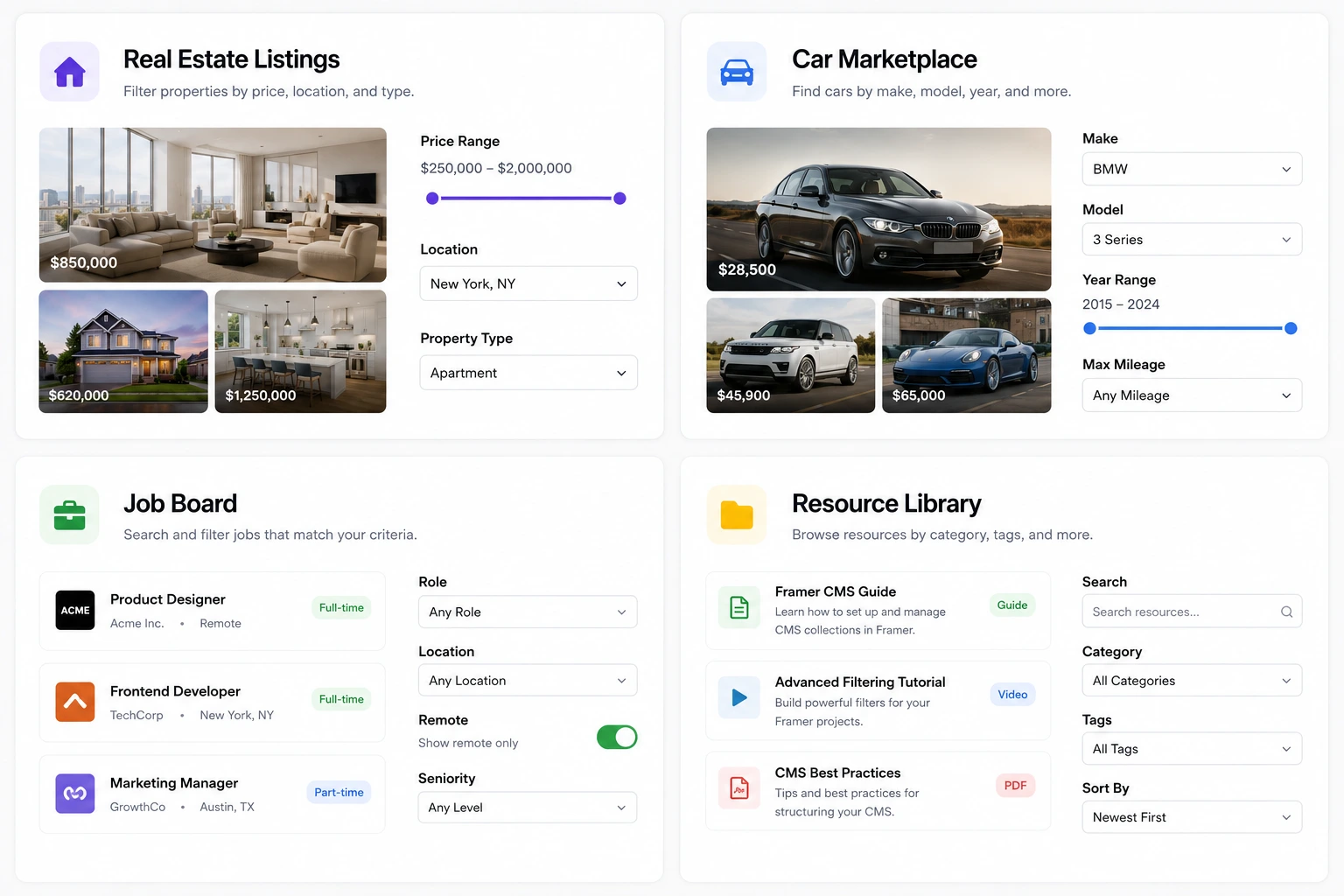
Task: Toggle the Show remote only switch
Action: pyautogui.click(x=617, y=738)
